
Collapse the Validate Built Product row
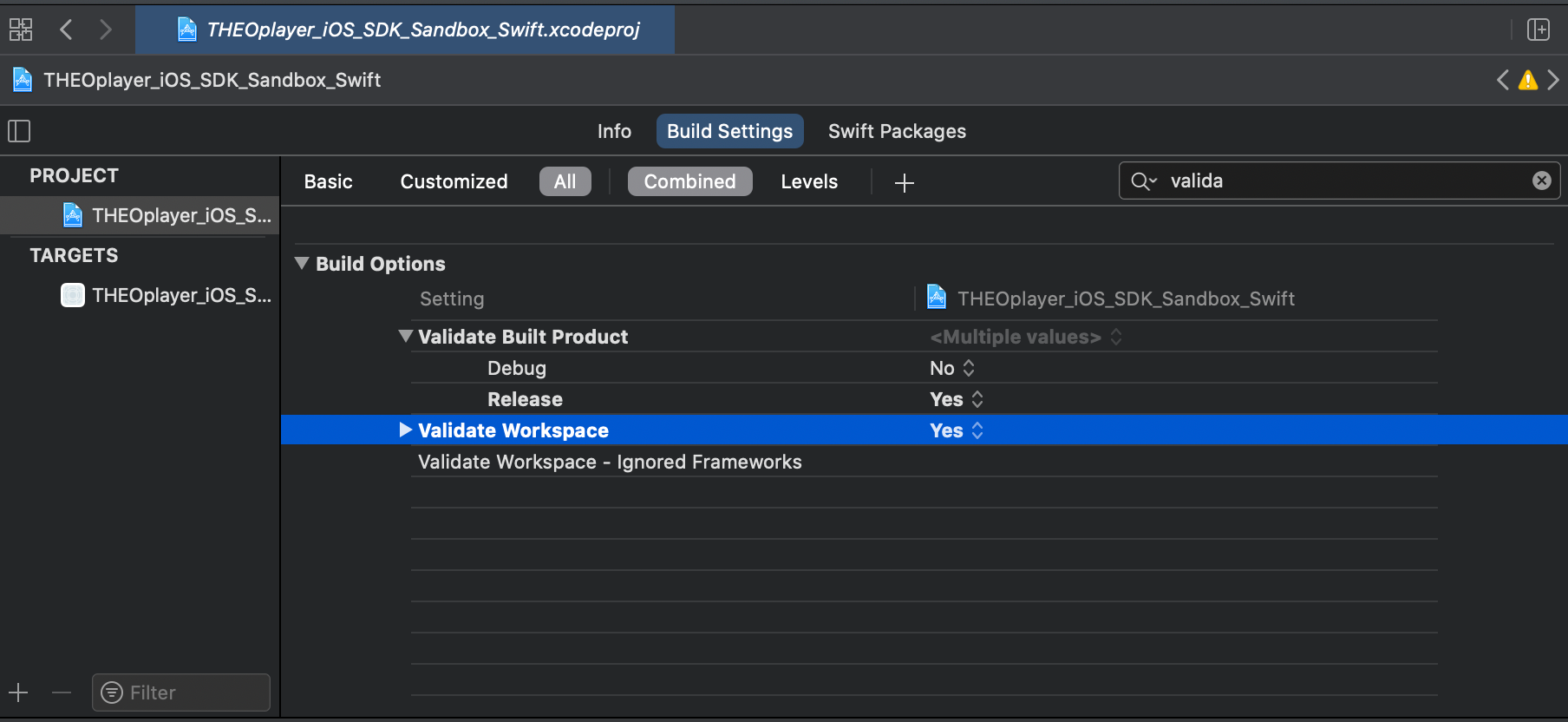[405, 337]
